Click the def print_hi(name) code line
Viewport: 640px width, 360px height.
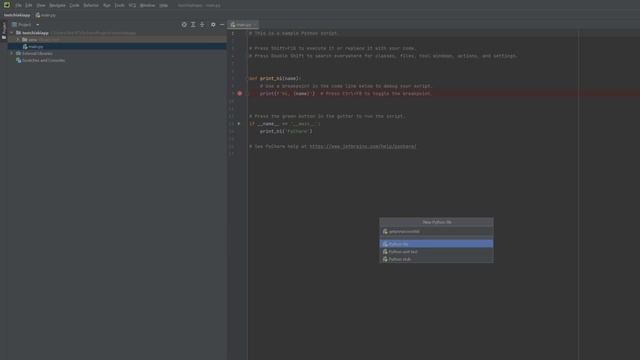[275, 78]
